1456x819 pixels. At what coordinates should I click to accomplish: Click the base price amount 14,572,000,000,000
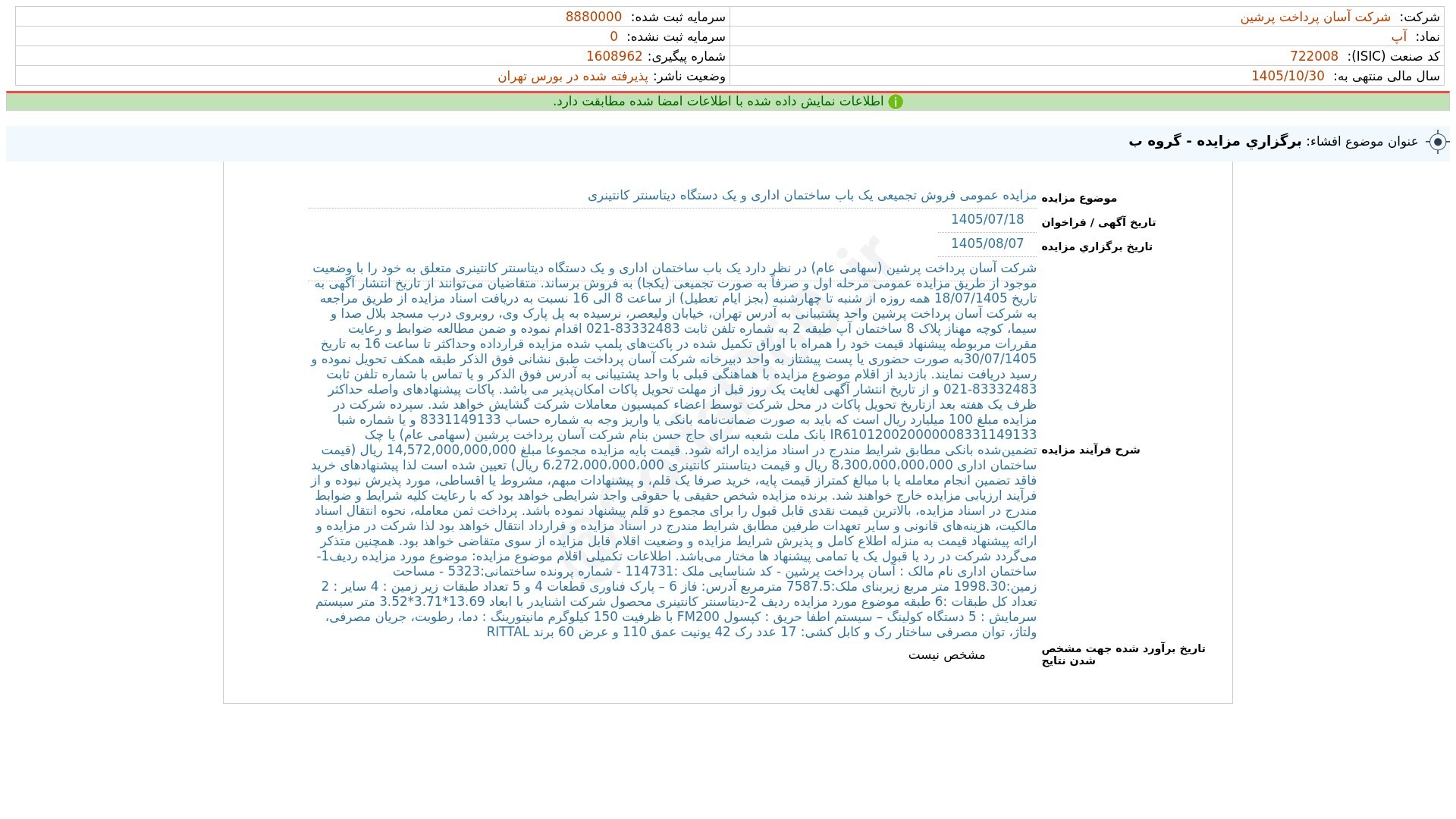(453, 450)
